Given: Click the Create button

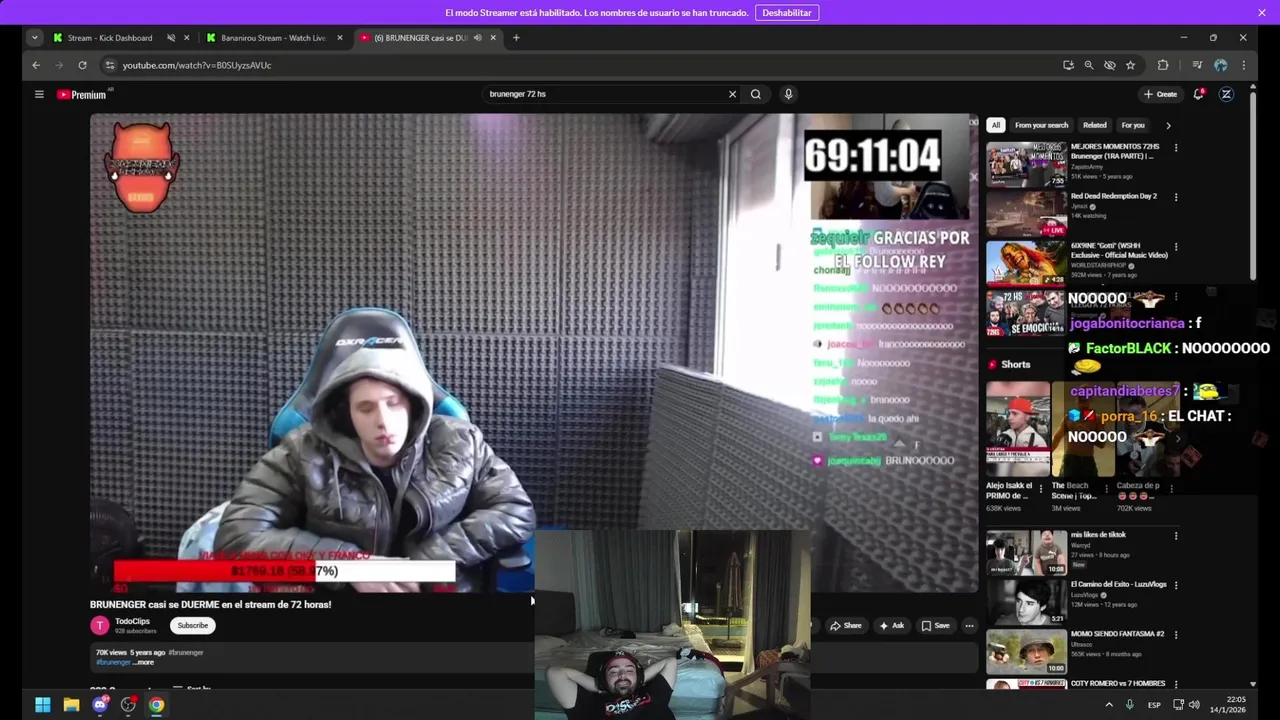Looking at the screenshot, I should coord(1160,94).
